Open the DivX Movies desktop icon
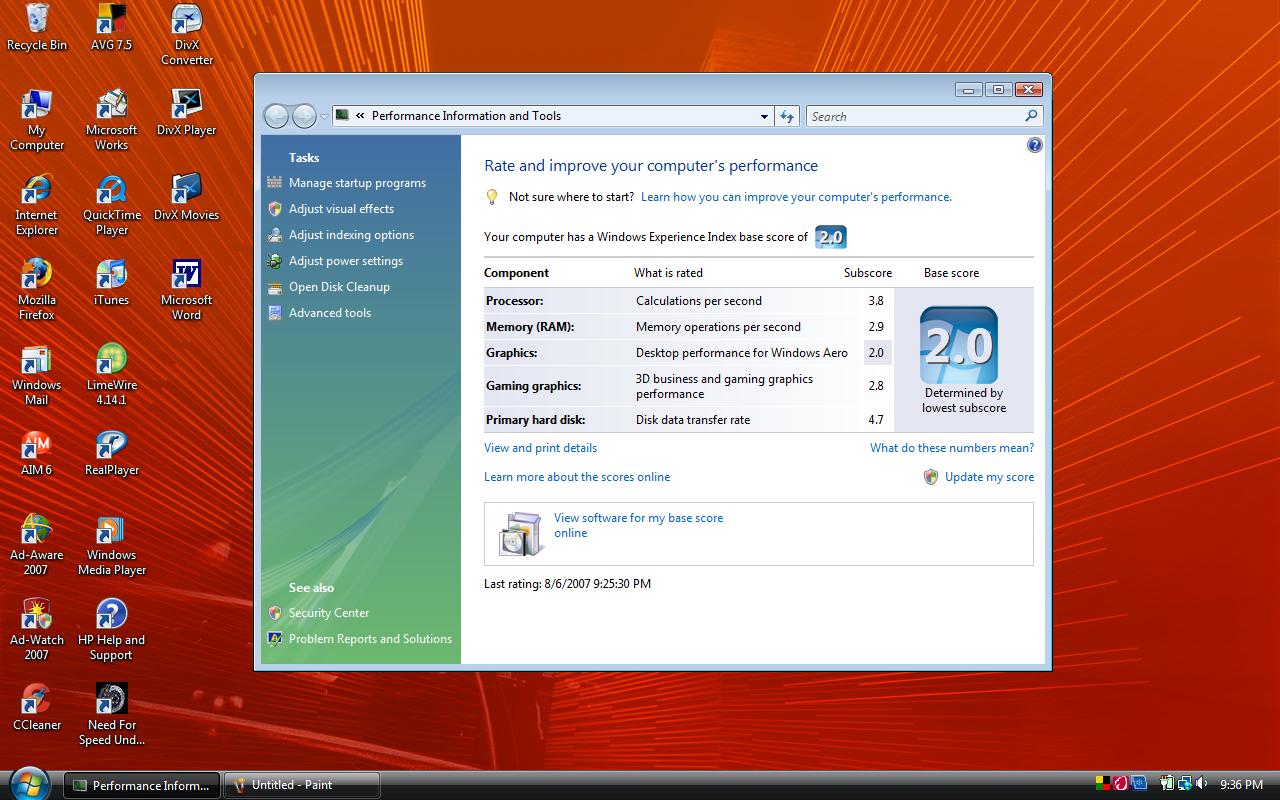This screenshot has width=1280, height=800. [x=187, y=198]
